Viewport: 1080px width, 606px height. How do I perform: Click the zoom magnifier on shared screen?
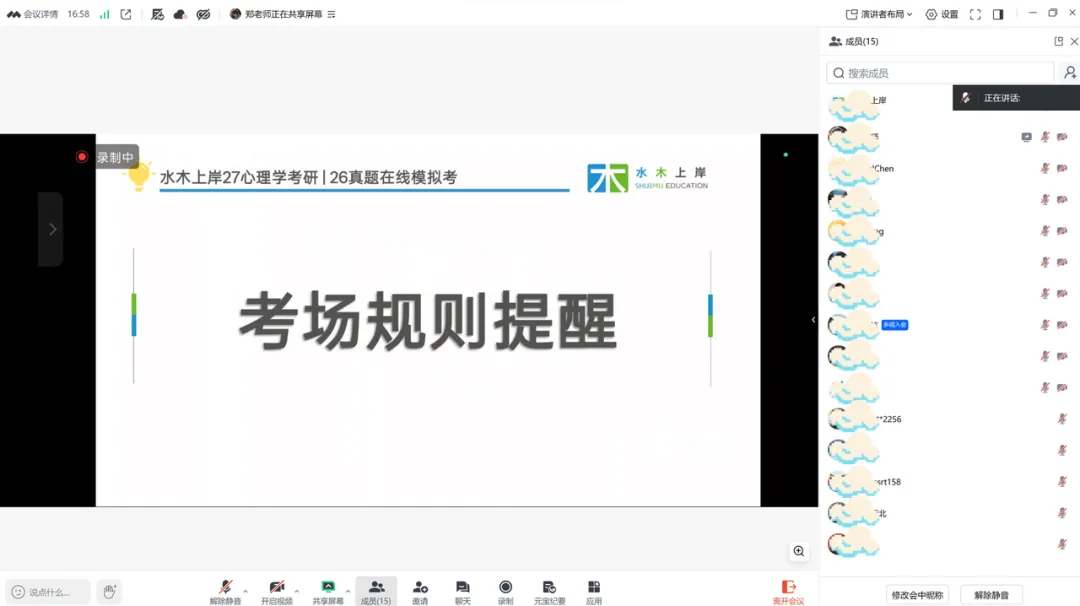pyautogui.click(x=798, y=551)
